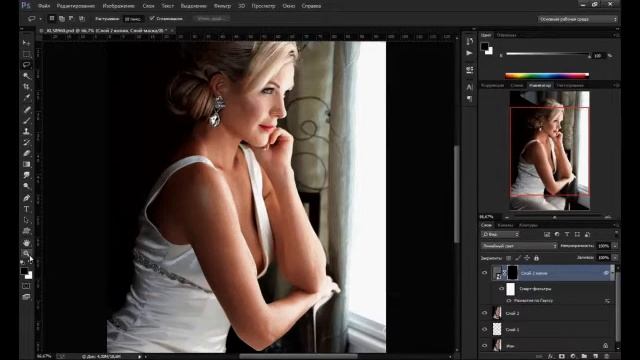Select the Pen tool

tap(27, 198)
